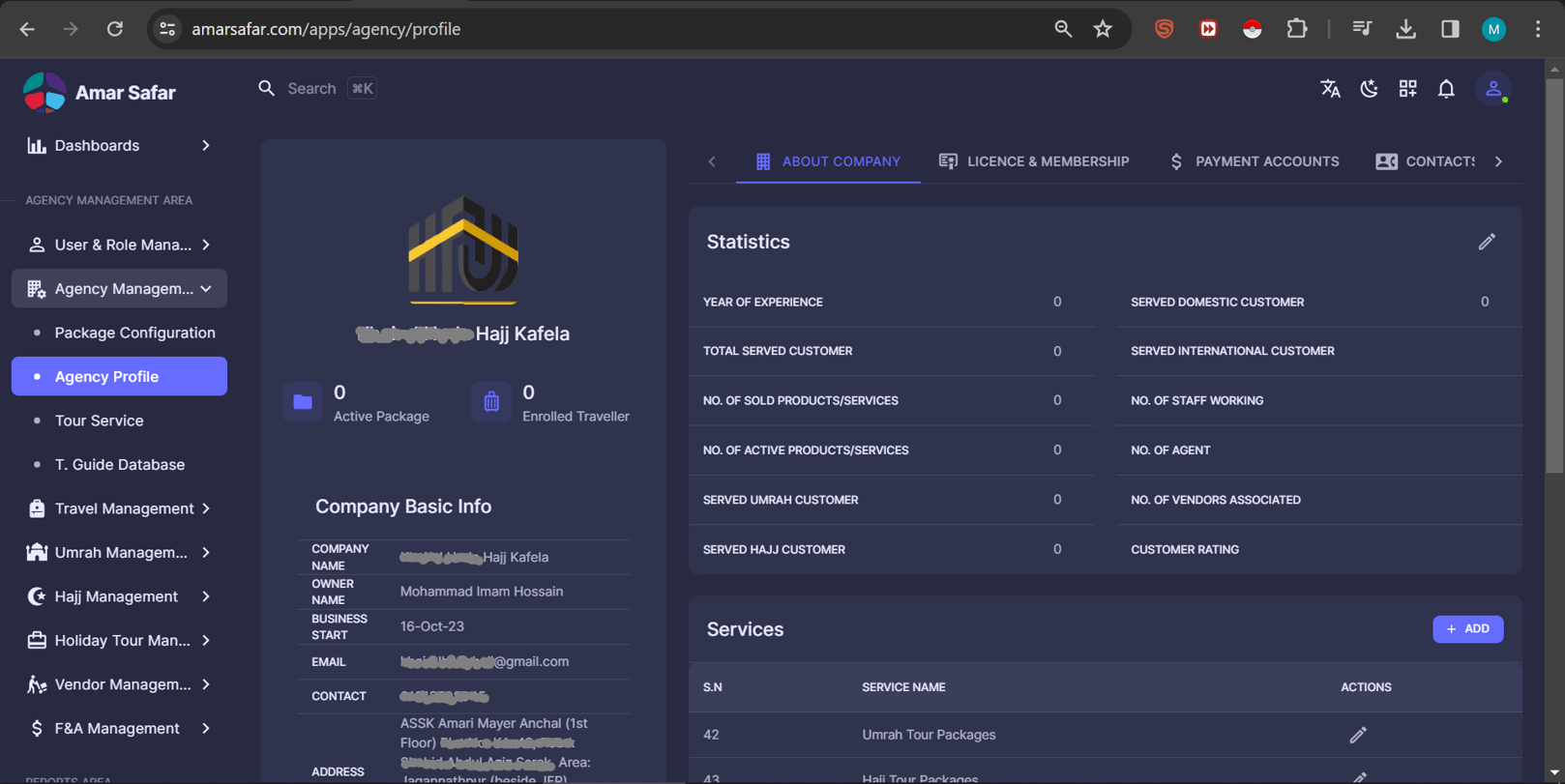Bookmark this page with star icon
The height and width of the screenshot is (784, 1565).
coord(1103,29)
